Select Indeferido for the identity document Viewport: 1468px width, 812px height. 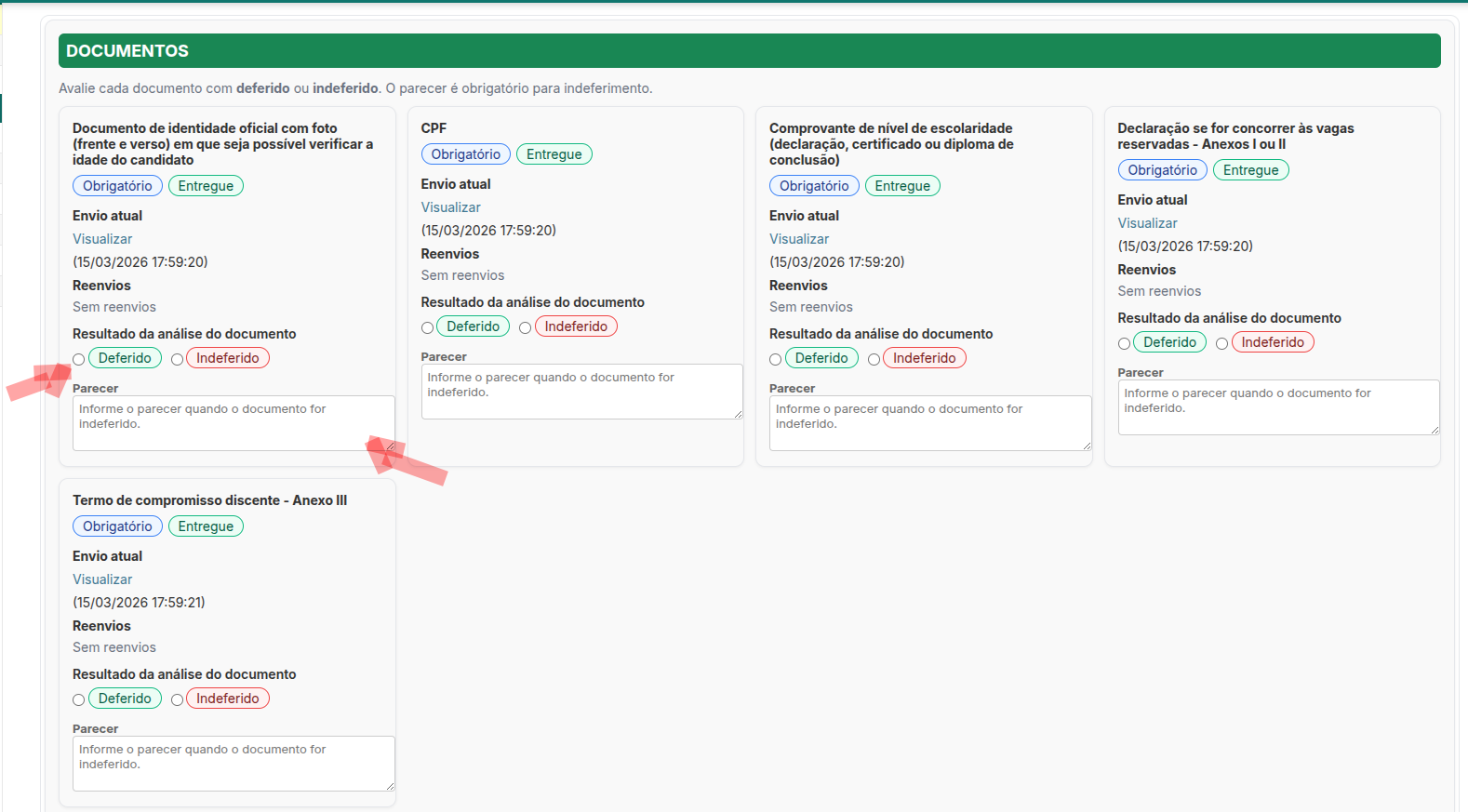click(x=177, y=360)
